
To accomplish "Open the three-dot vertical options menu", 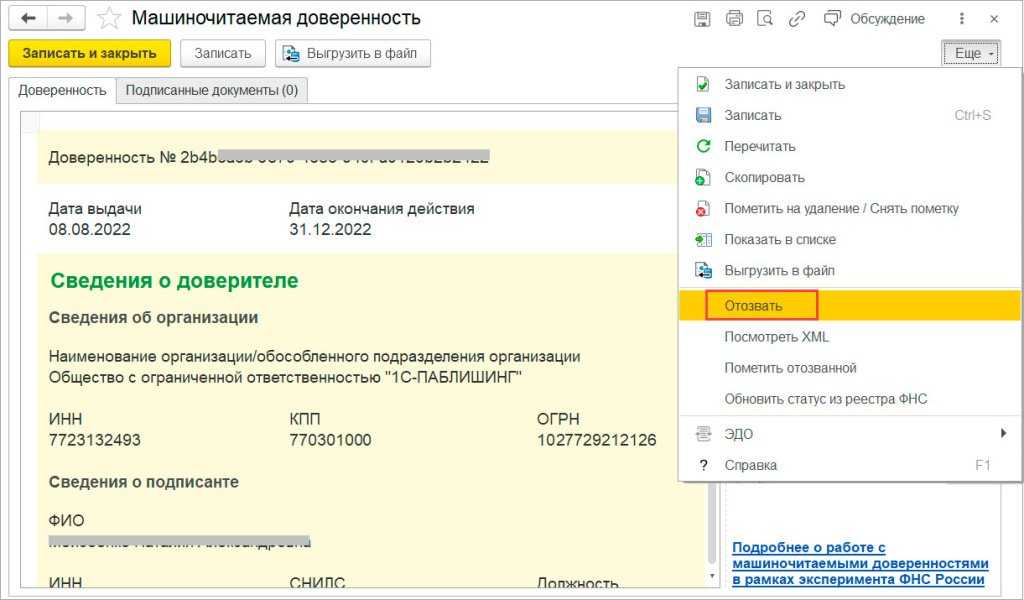I will [962, 19].
